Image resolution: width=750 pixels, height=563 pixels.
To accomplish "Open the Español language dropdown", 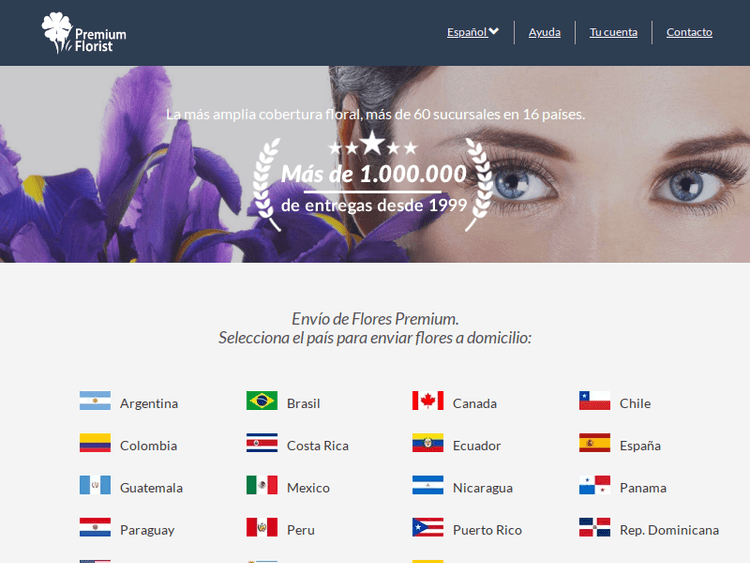I will coord(472,32).
